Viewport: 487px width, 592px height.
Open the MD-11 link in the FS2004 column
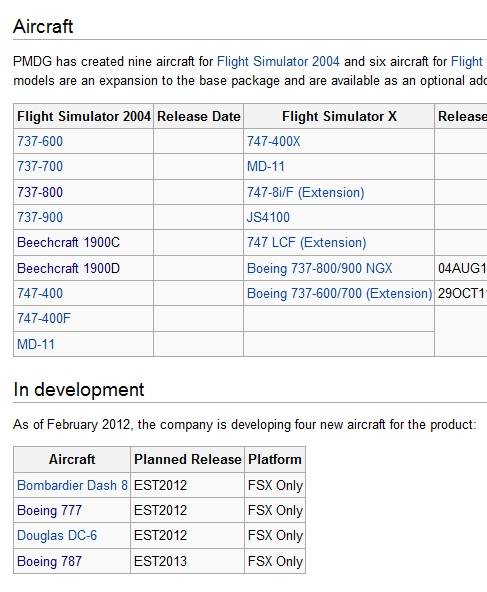pos(36,344)
